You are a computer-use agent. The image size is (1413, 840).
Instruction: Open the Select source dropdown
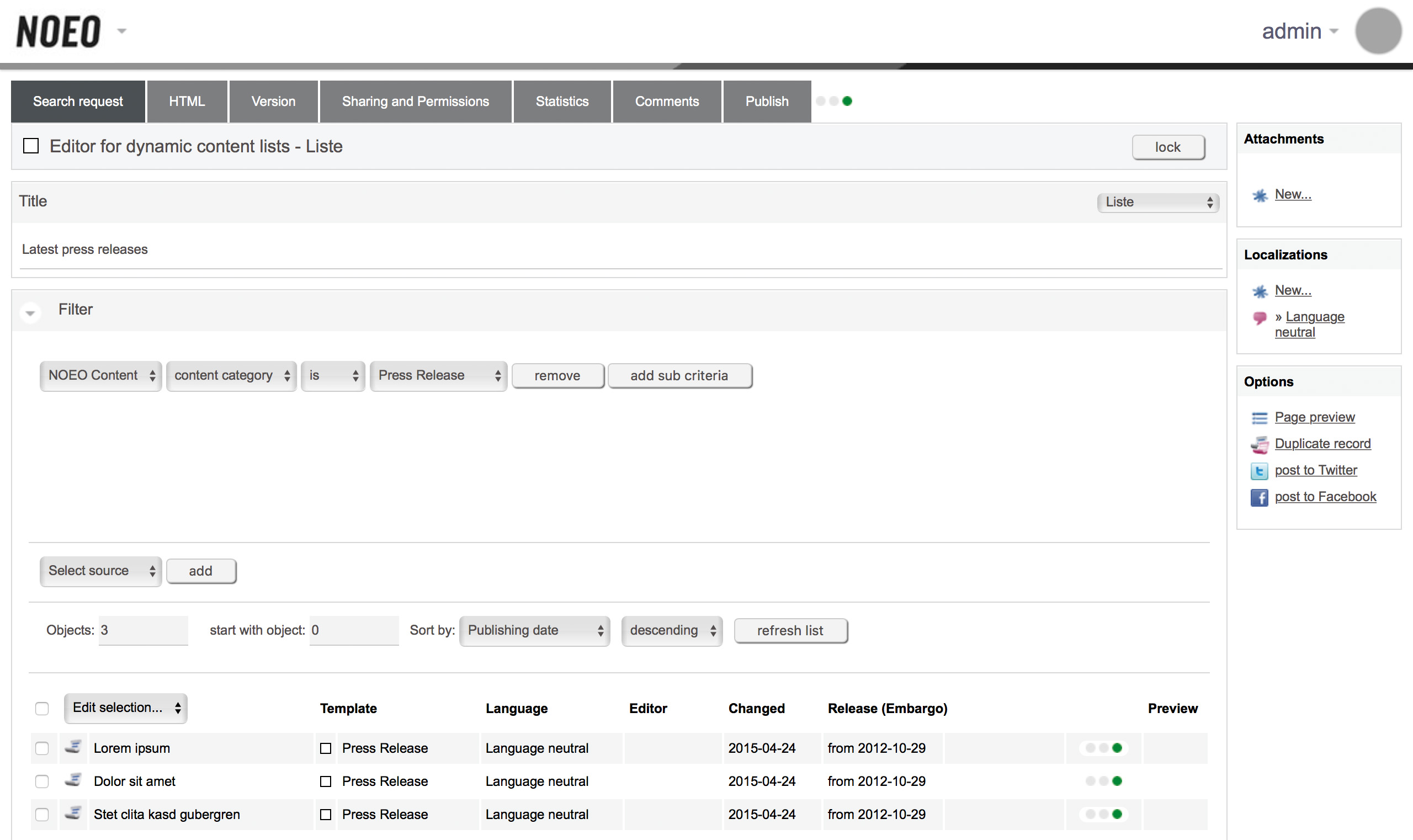pyautogui.click(x=101, y=571)
